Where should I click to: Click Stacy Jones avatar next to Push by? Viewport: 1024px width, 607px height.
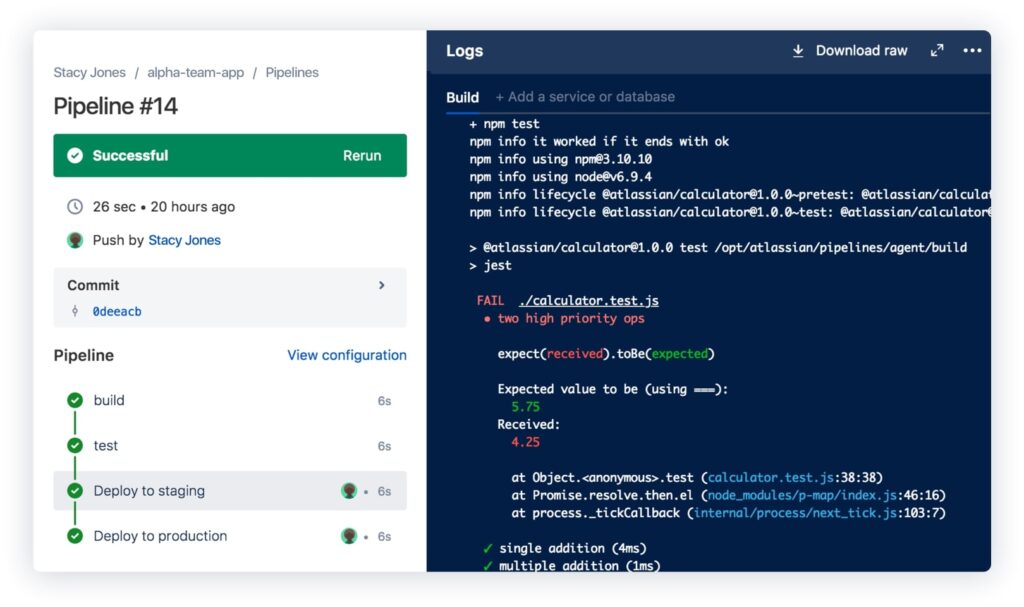point(74,240)
